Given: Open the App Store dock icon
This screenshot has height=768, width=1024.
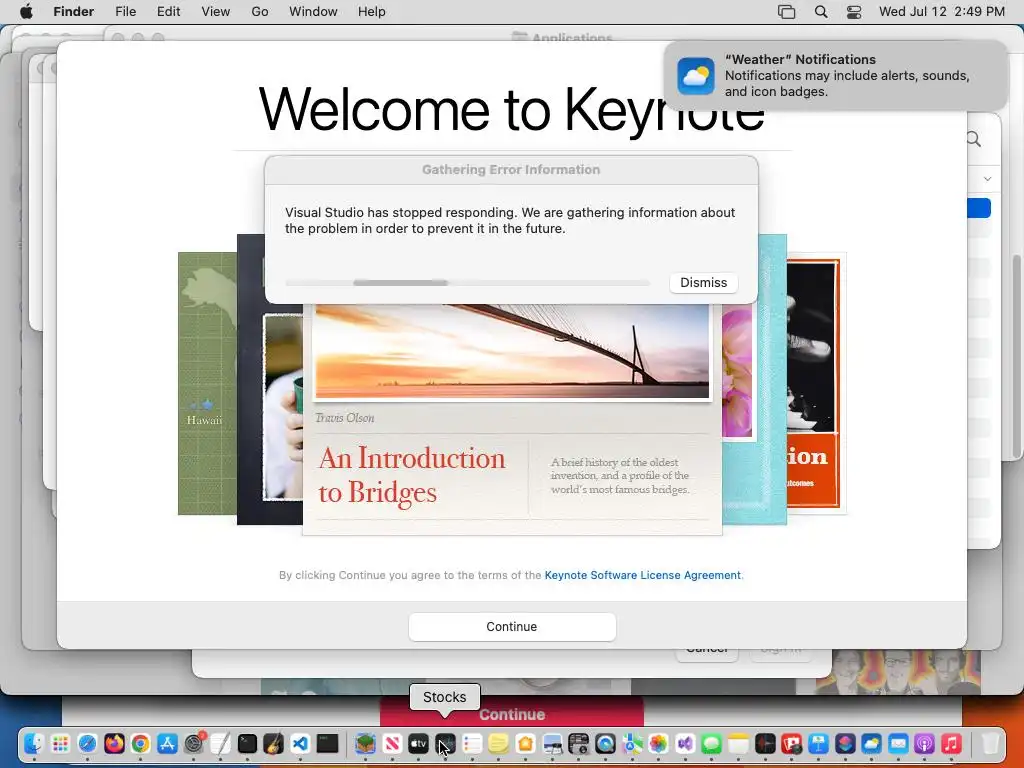Looking at the screenshot, I should coord(167,743).
